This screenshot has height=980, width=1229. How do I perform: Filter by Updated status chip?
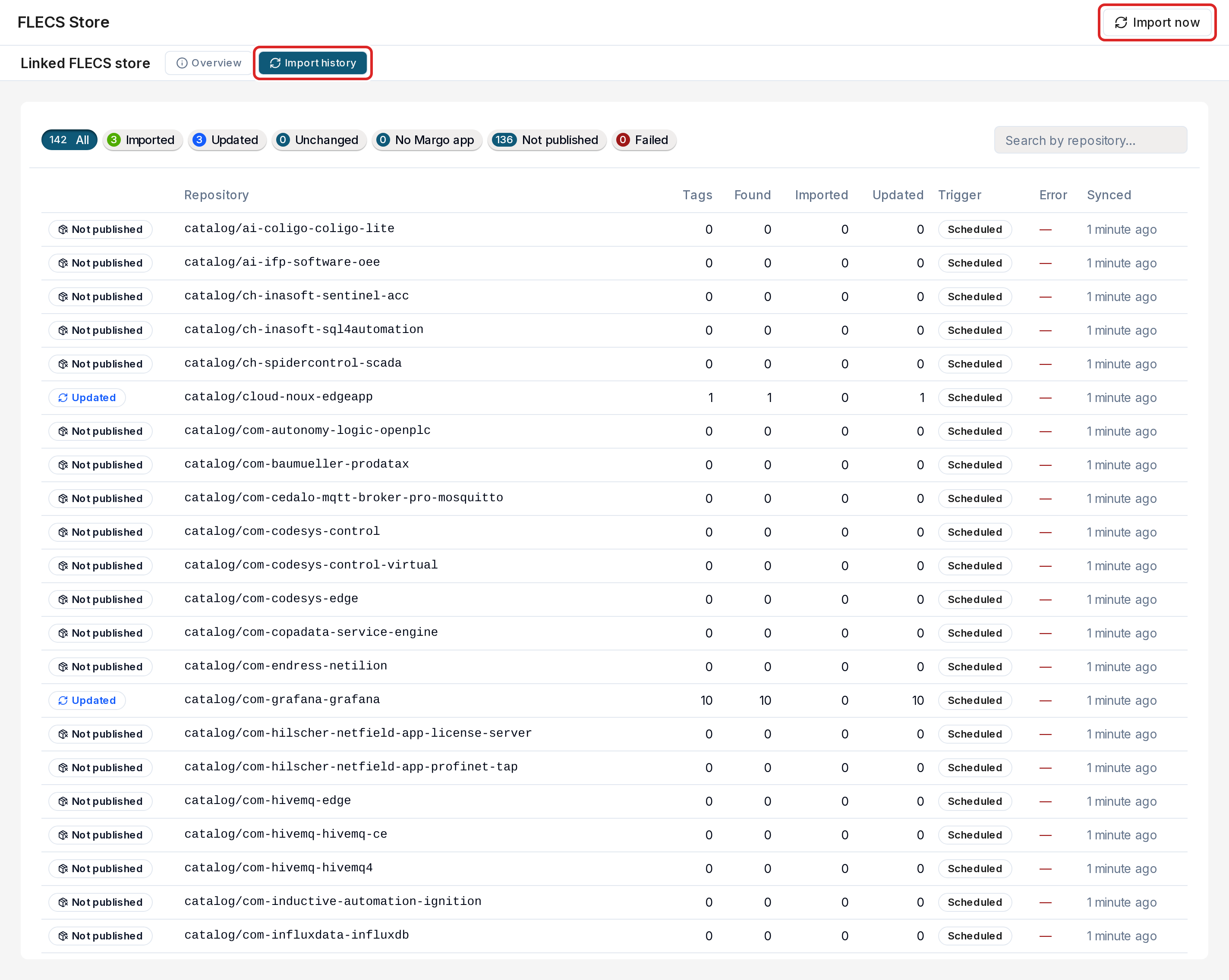tap(227, 140)
